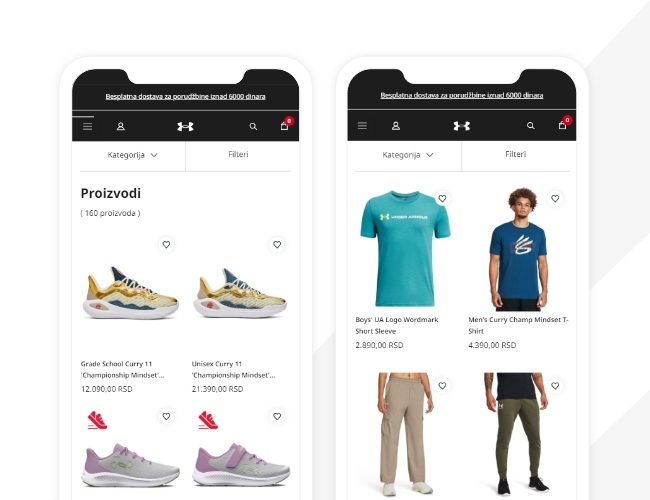650x500 pixels.
Task: Open the free delivery banner link on left phone
Action: 185,97
